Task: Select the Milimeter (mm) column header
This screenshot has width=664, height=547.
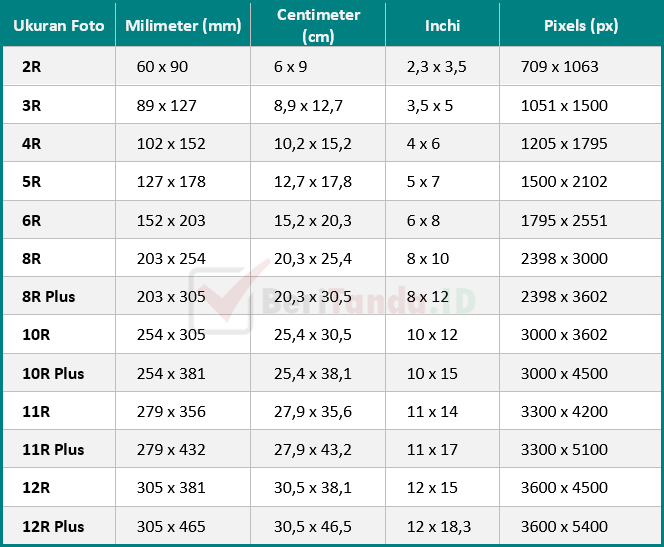Action: (x=183, y=26)
